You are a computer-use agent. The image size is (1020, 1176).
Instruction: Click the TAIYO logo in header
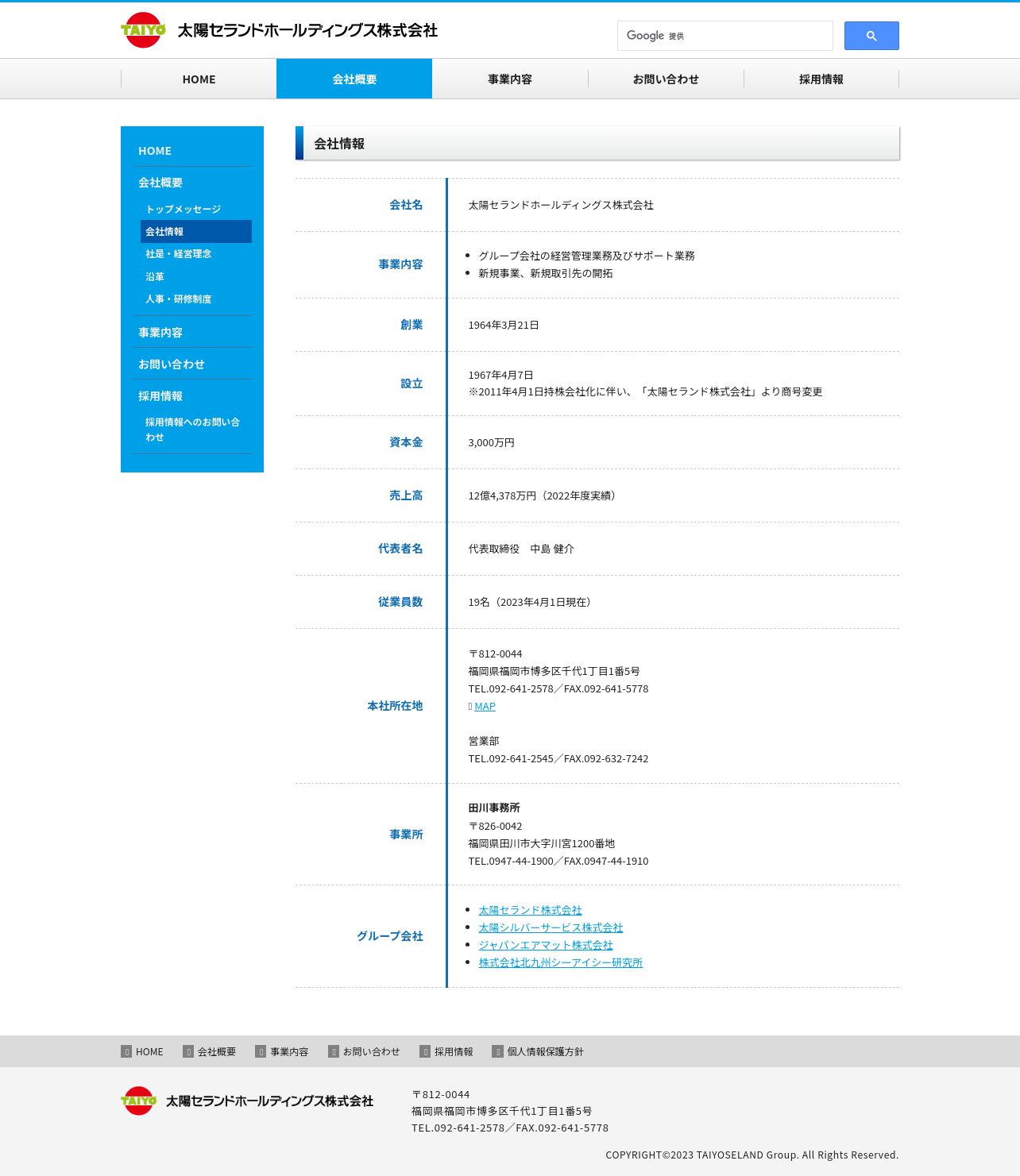[x=143, y=30]
